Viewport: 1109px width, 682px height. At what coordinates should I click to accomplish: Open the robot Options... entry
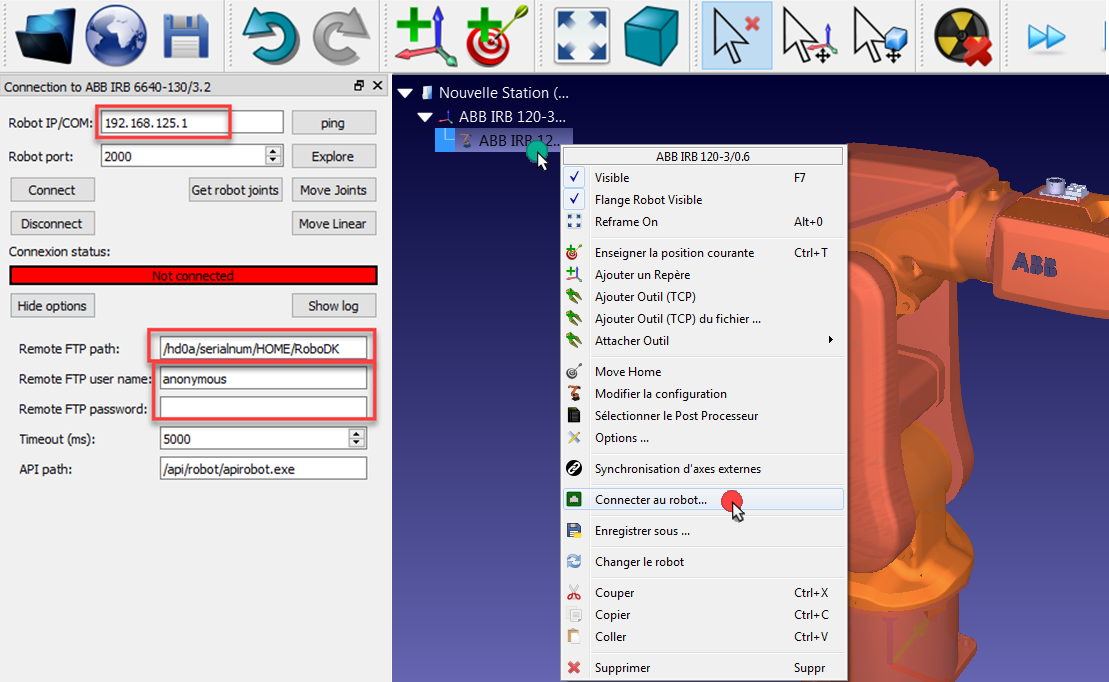click(x=704, y=438)
